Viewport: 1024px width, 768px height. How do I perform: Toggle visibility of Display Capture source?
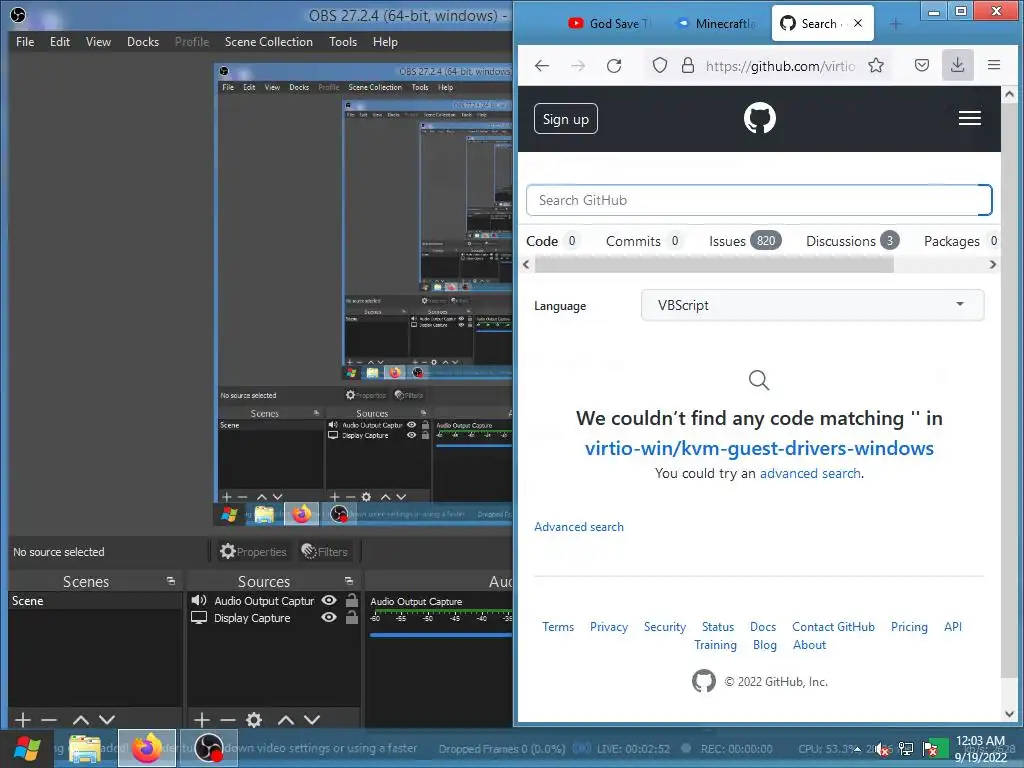329,617
